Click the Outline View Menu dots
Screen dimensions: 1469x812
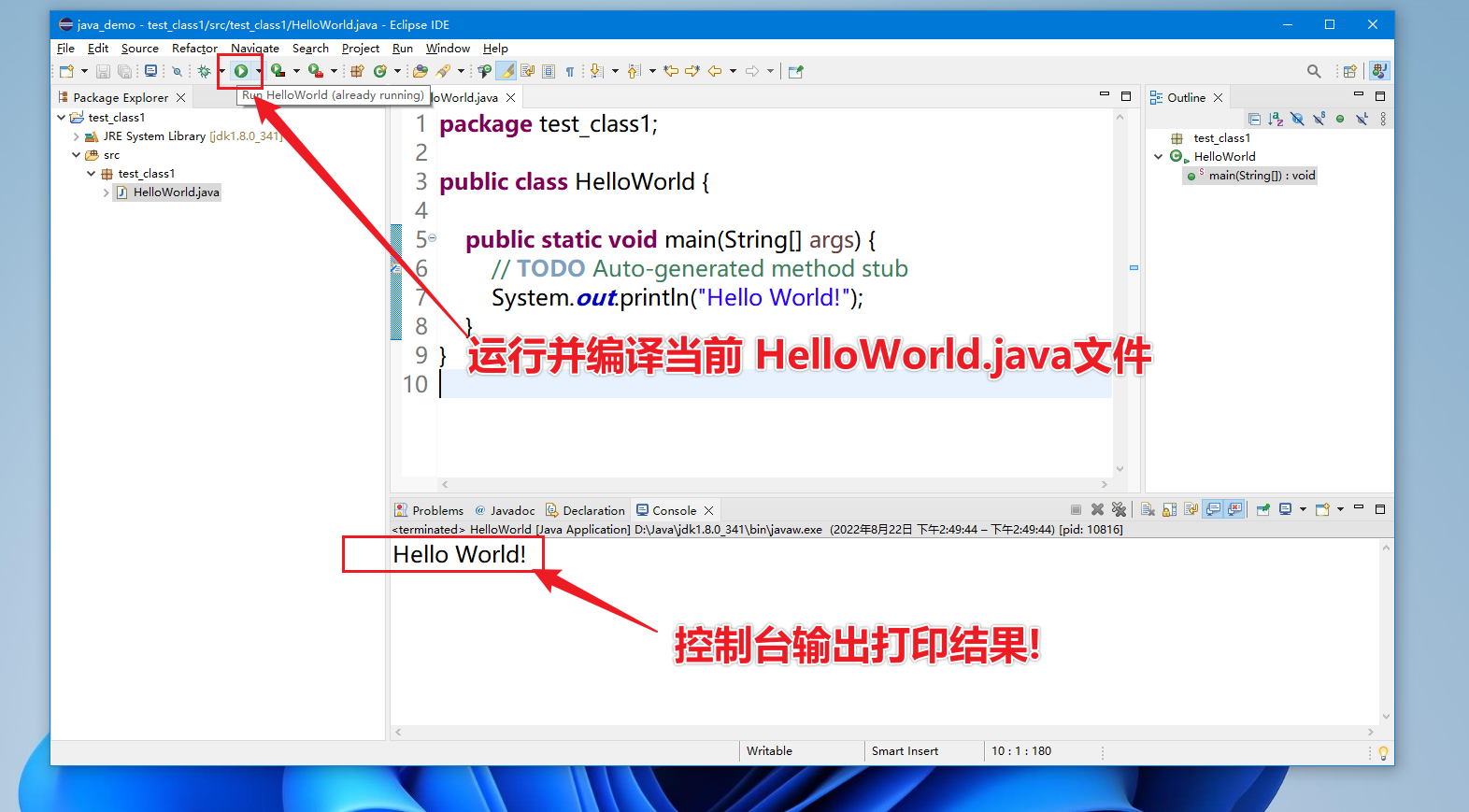(1383, 119)
